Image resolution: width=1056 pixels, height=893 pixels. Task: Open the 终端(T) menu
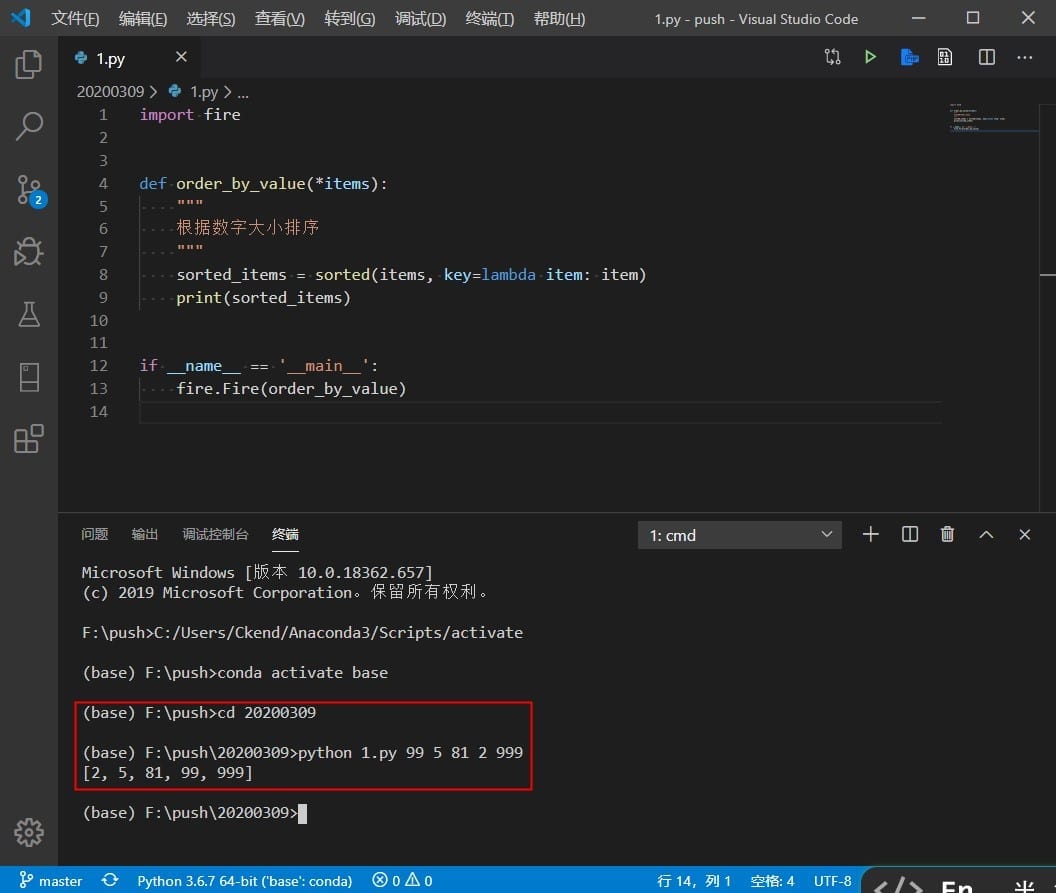(490, 19)
